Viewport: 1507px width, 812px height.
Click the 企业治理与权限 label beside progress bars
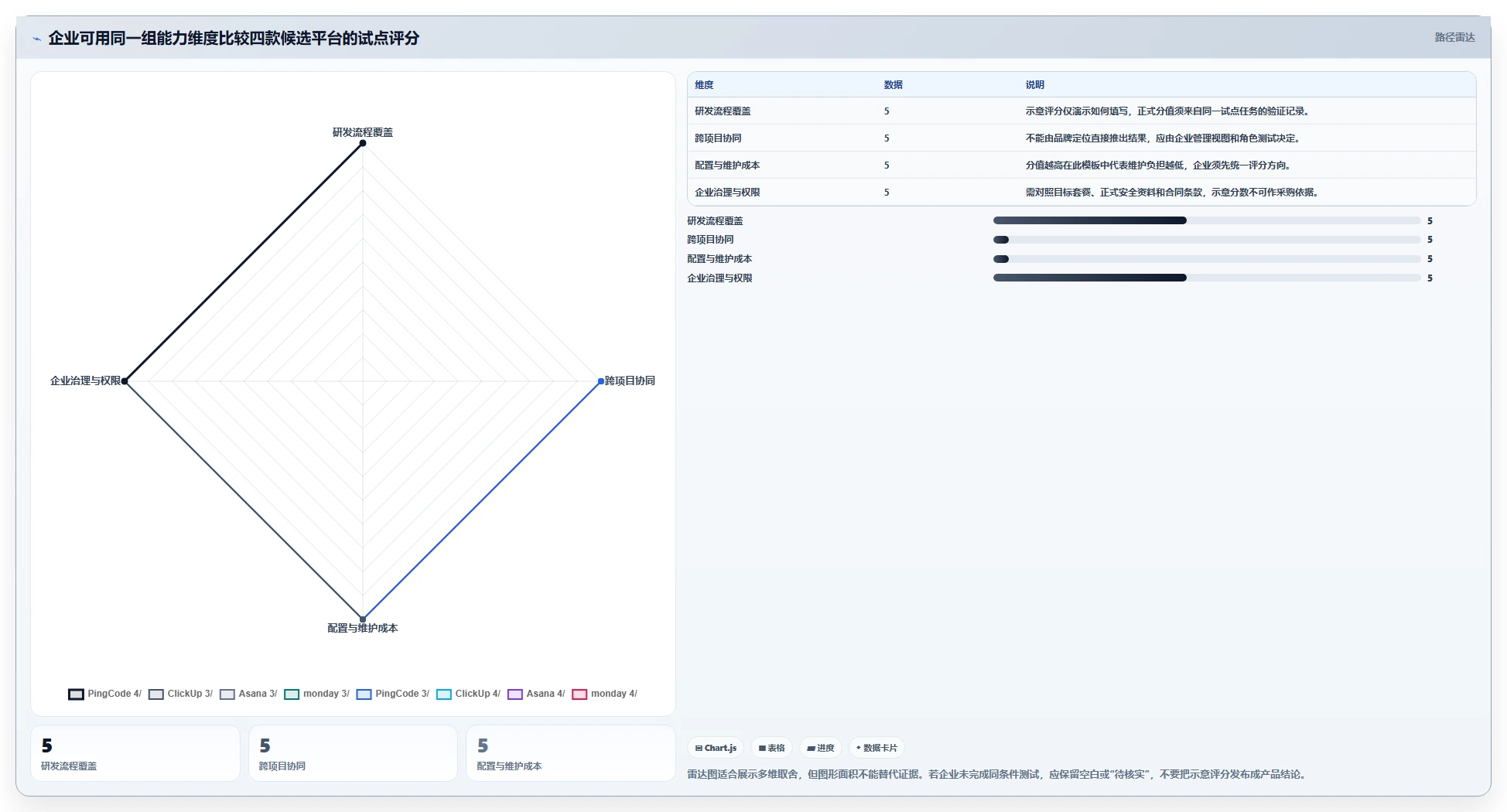(719, 278)
